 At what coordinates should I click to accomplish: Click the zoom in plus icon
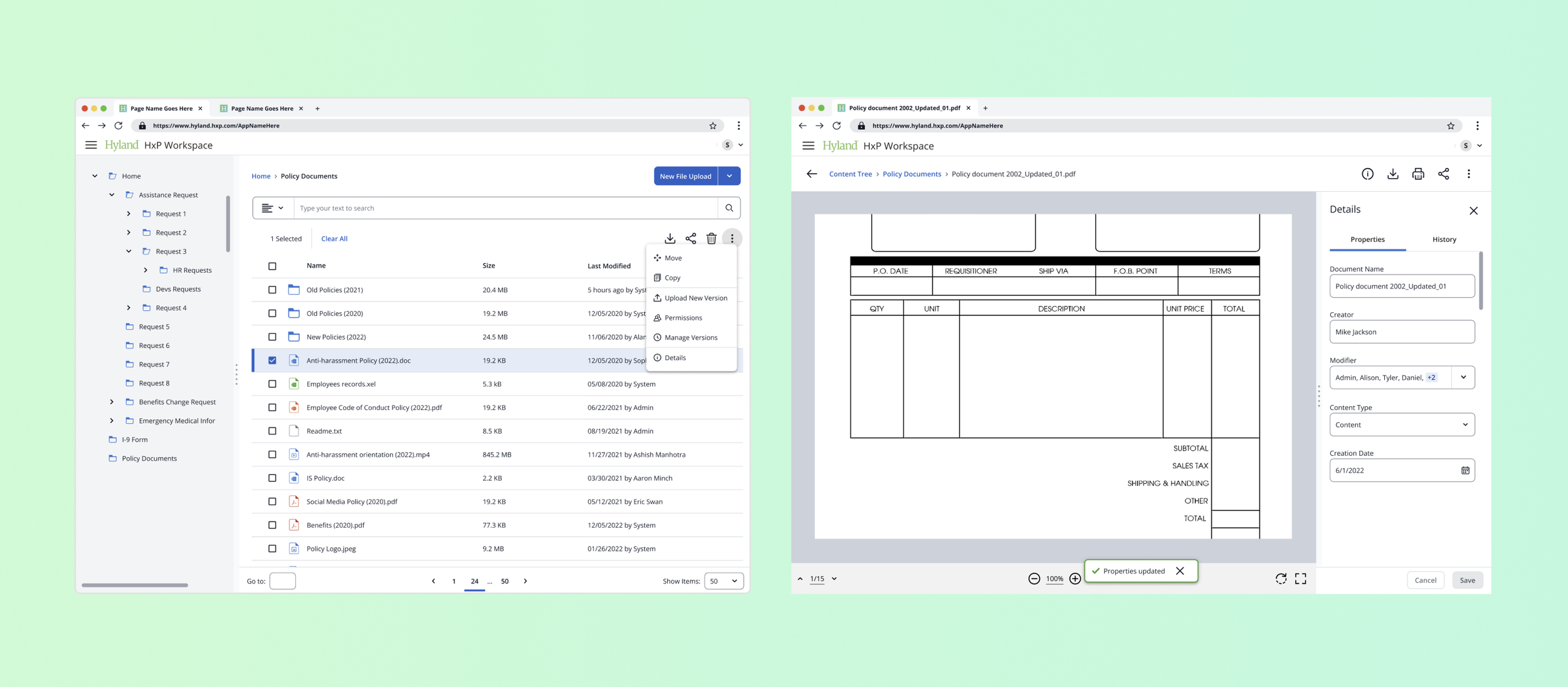tap(1075, 579)
